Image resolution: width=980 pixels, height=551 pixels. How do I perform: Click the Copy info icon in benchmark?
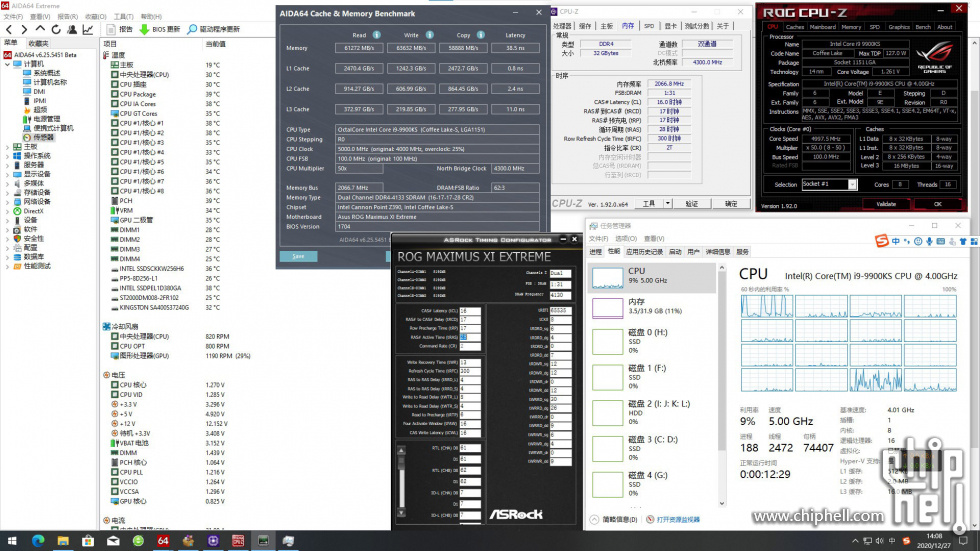(x=481, y=35)
